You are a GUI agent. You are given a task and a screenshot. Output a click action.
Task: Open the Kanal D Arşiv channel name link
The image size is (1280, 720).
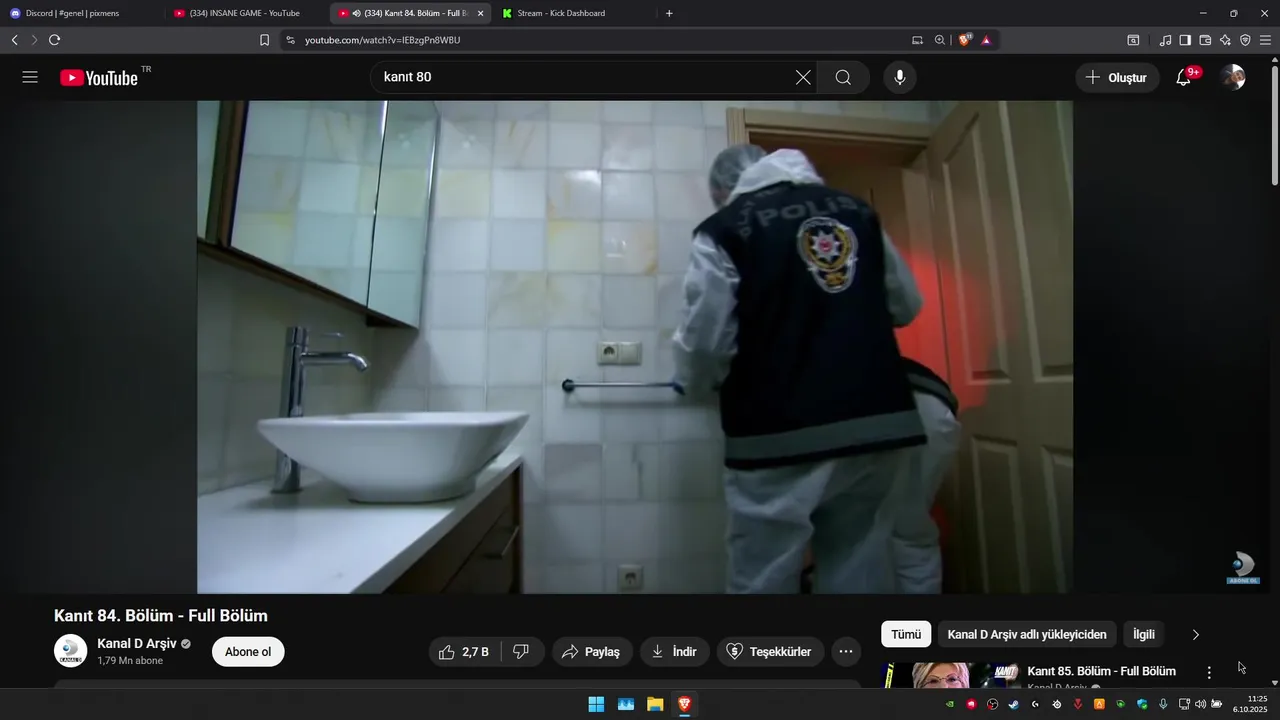tap(137, 643)
